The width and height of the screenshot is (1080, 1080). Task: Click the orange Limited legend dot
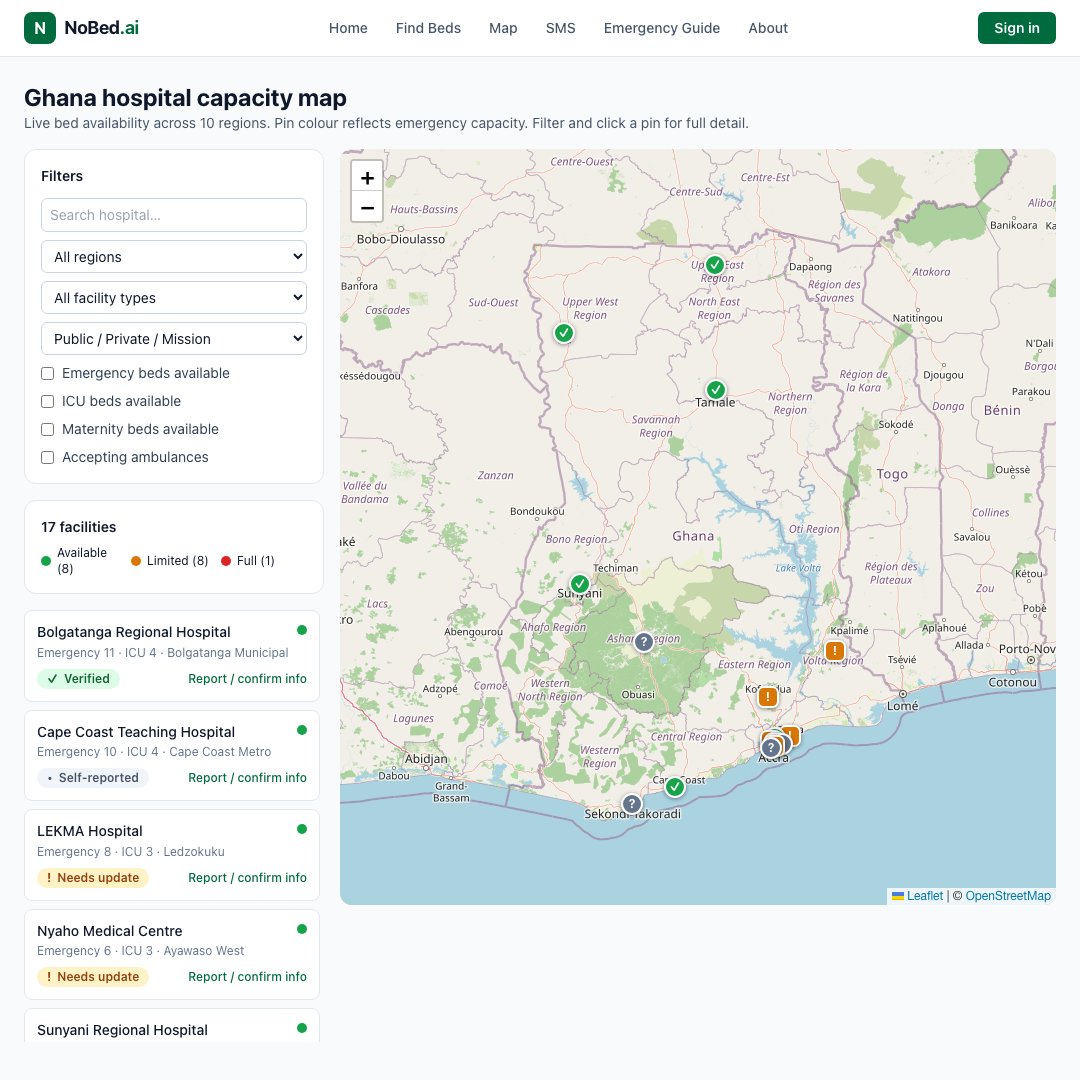point(136,561)
